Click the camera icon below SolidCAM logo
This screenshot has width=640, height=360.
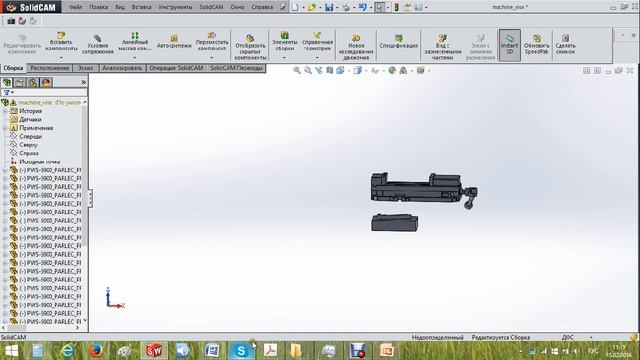pos(11,21)
